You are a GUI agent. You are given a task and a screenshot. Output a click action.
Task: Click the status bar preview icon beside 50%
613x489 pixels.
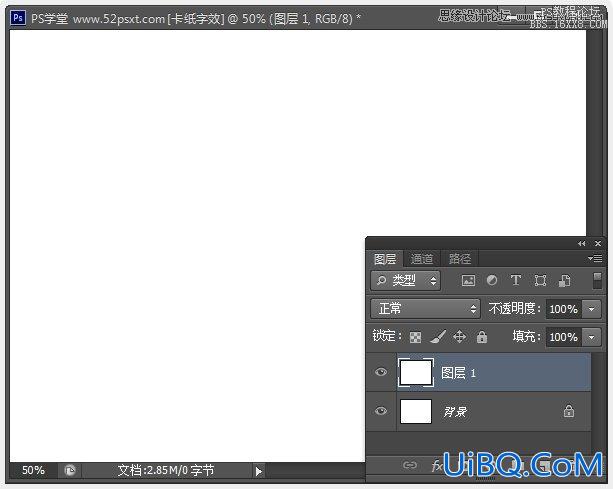70,470
